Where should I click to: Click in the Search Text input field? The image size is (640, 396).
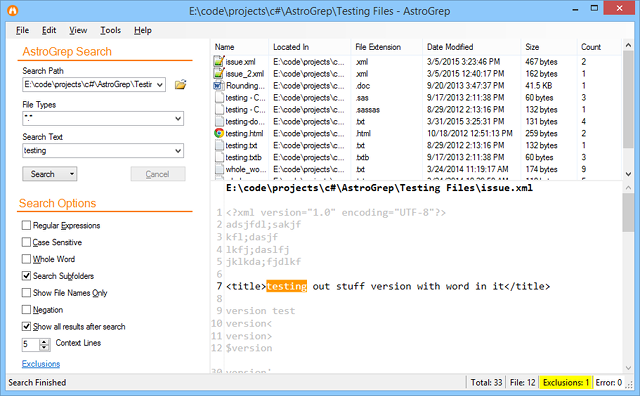pos(98,151)
